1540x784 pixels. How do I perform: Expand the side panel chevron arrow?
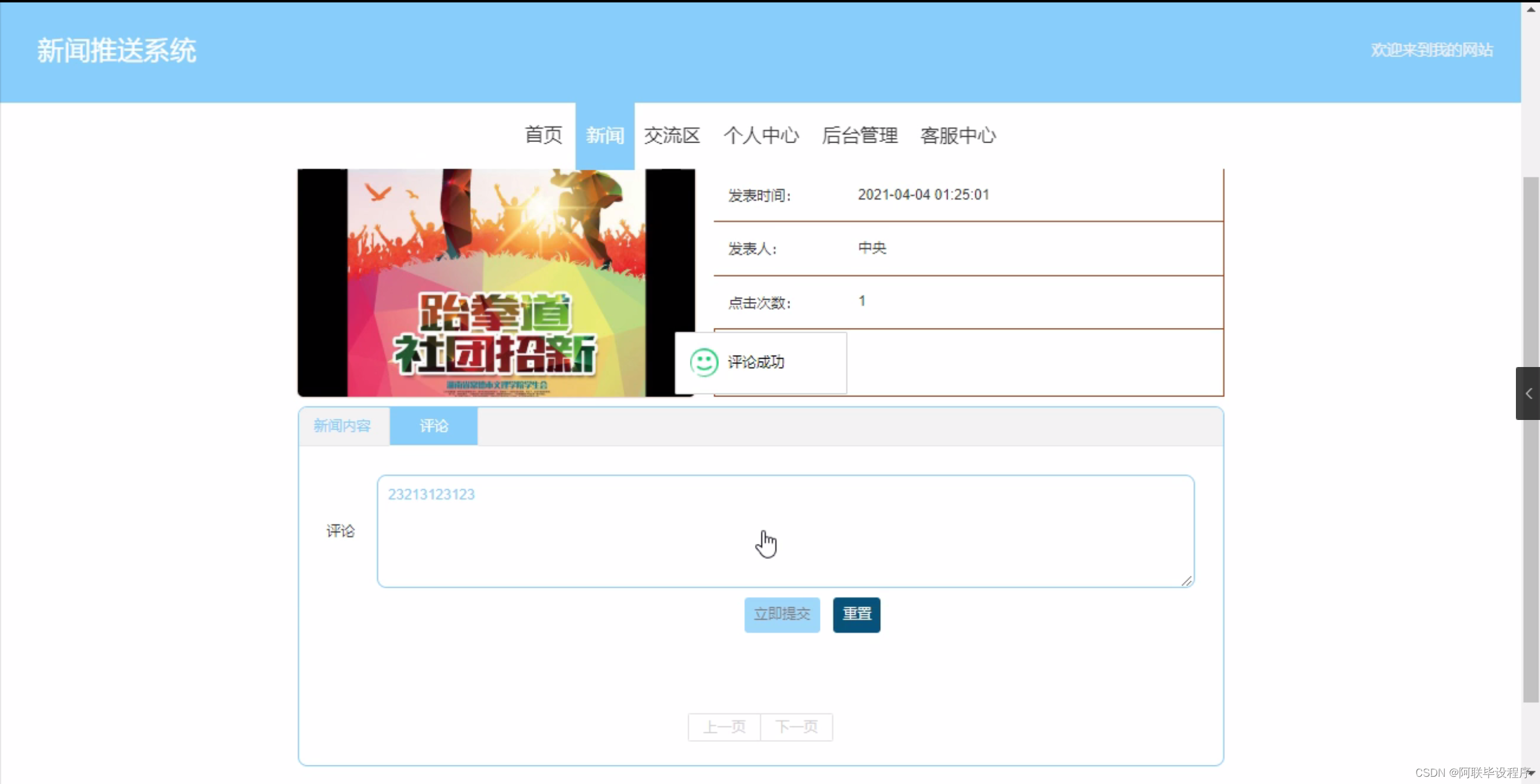tap(1528, 394)
